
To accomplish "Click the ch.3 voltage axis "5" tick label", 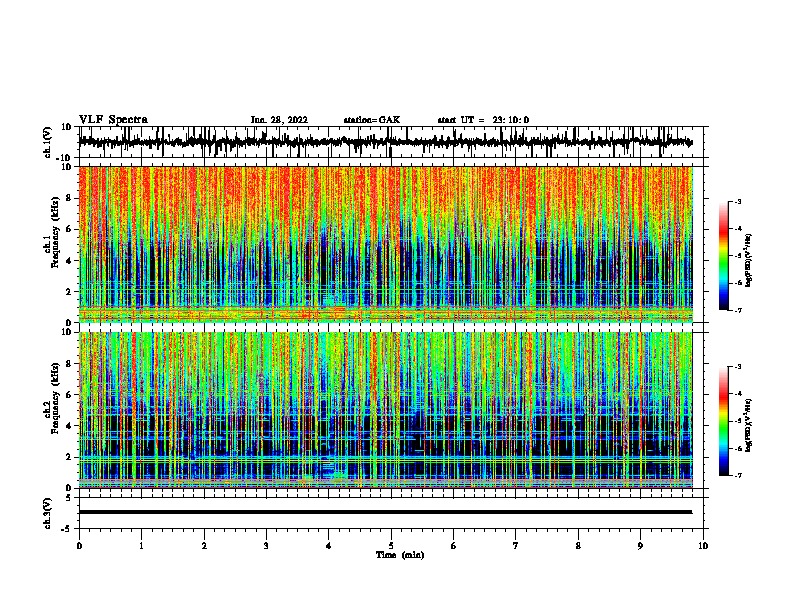I will (x=69, y=498).
